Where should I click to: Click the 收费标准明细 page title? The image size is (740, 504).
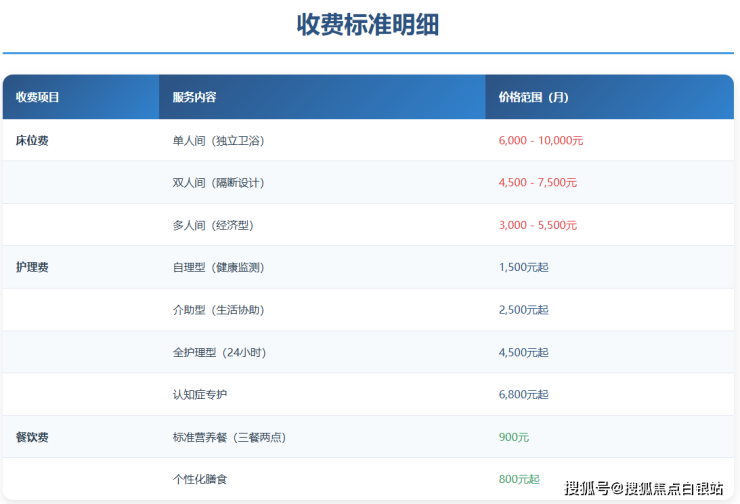368,25
